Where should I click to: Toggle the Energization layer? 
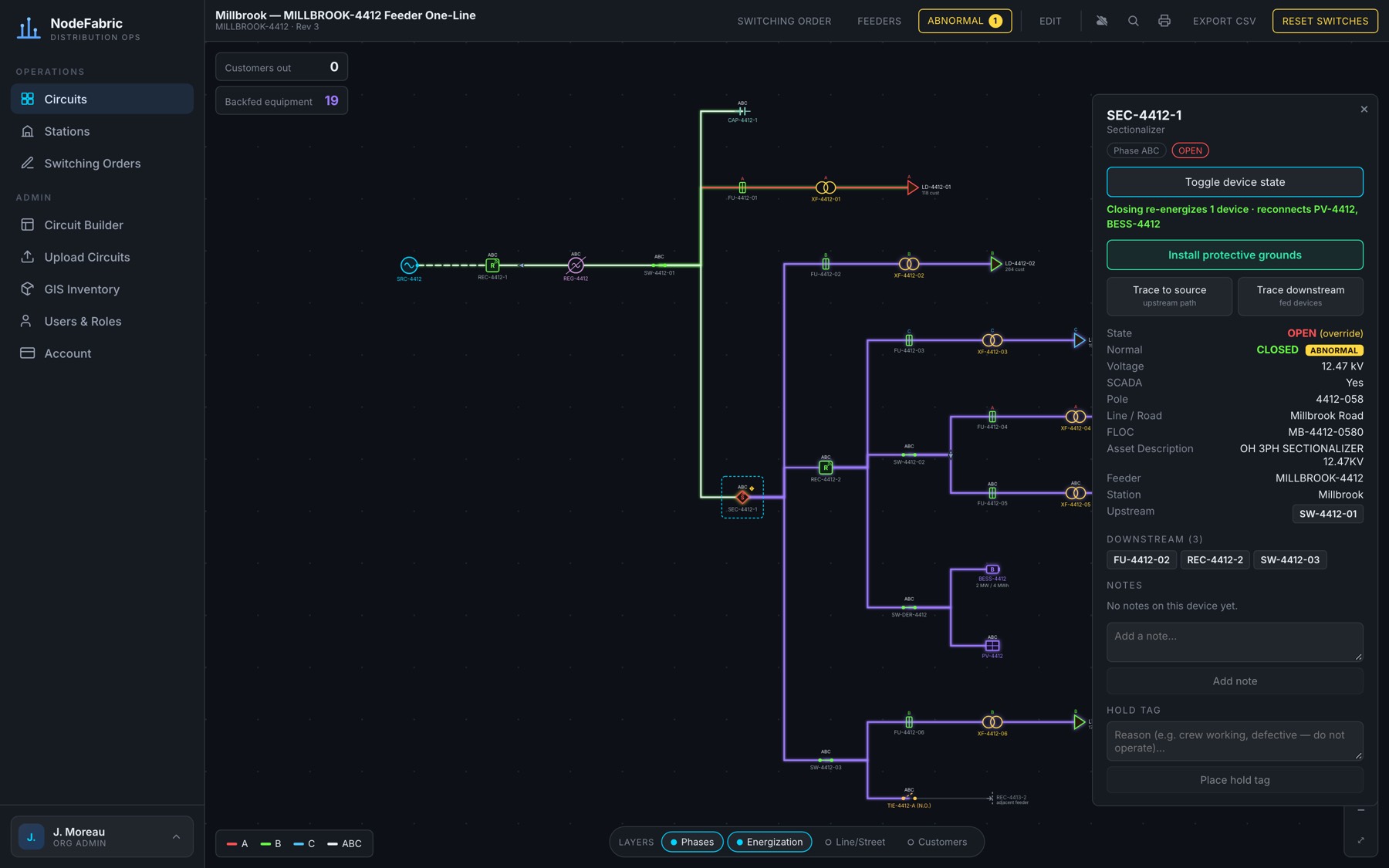coord(769,842)
